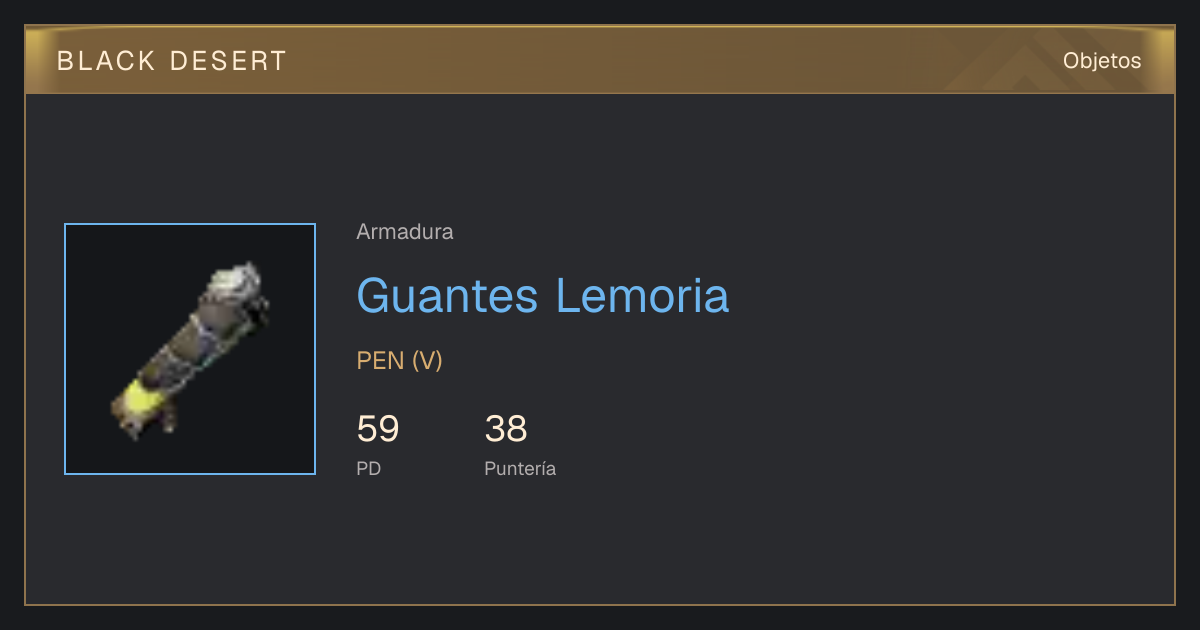Click the BLACK DESERT header title
1200x630 pixels.
tap(172, 61)
